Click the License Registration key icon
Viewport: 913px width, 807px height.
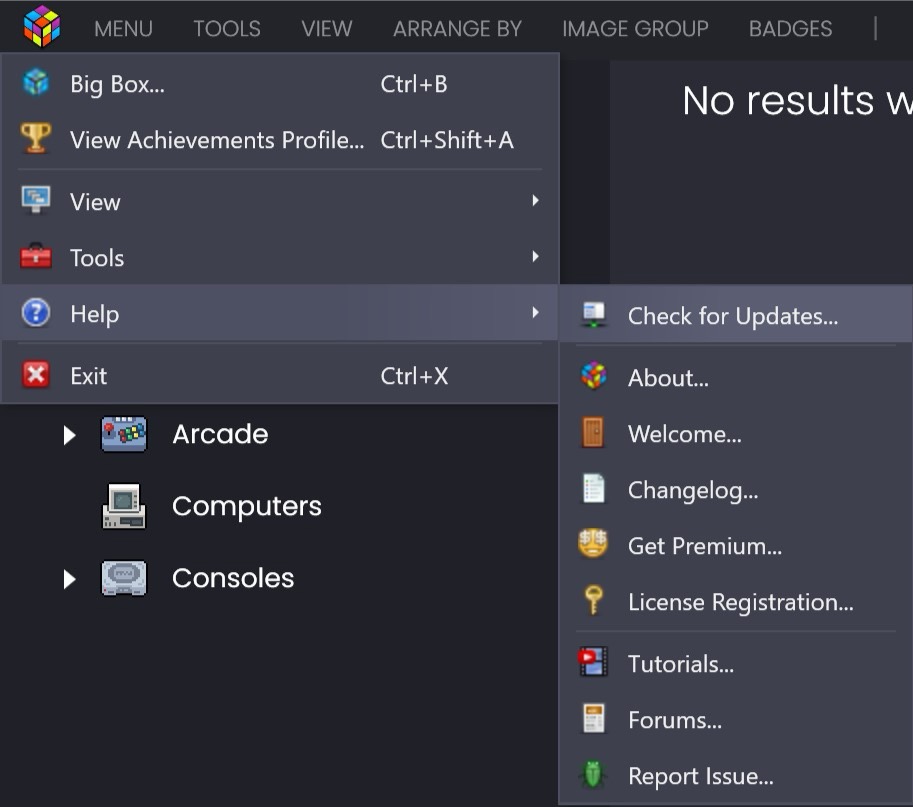(x=593, y=601)
